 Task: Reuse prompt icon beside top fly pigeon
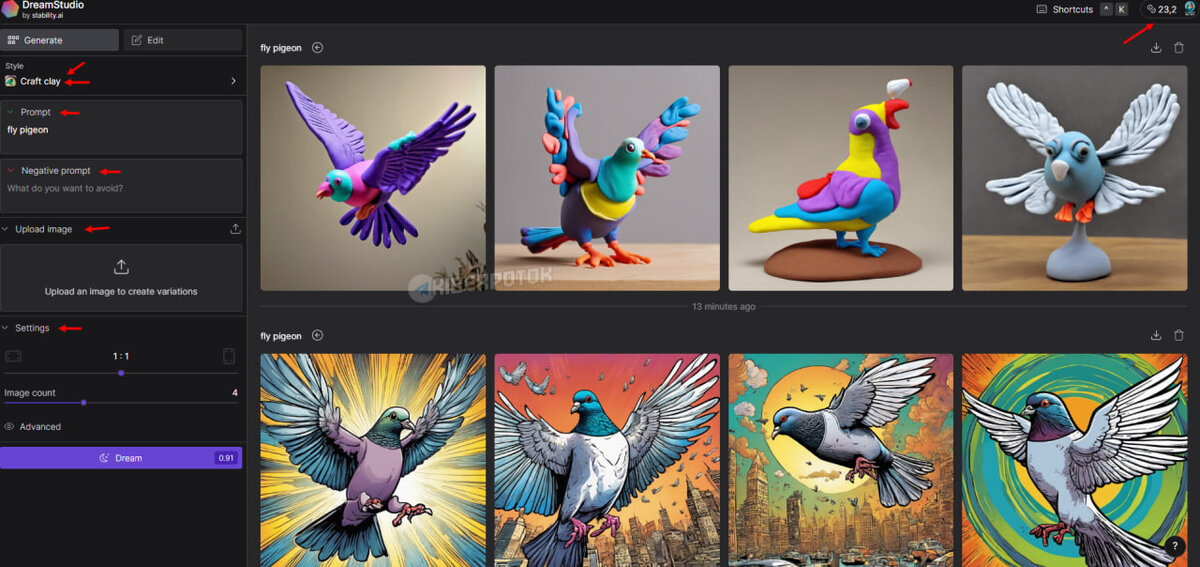click(x=317, y=47)
